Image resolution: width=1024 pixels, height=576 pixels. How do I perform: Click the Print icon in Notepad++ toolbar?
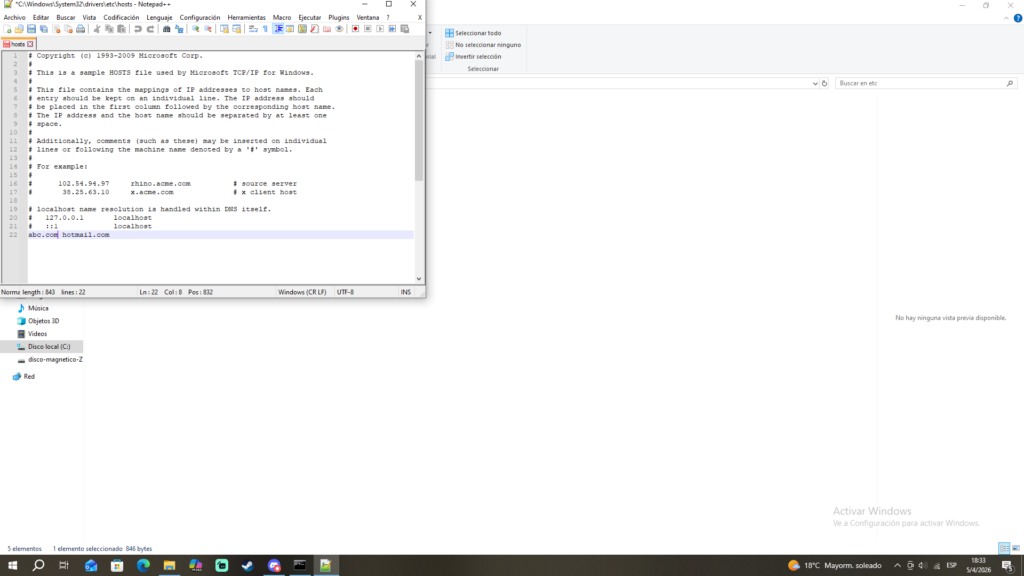[x=82, y=29]
